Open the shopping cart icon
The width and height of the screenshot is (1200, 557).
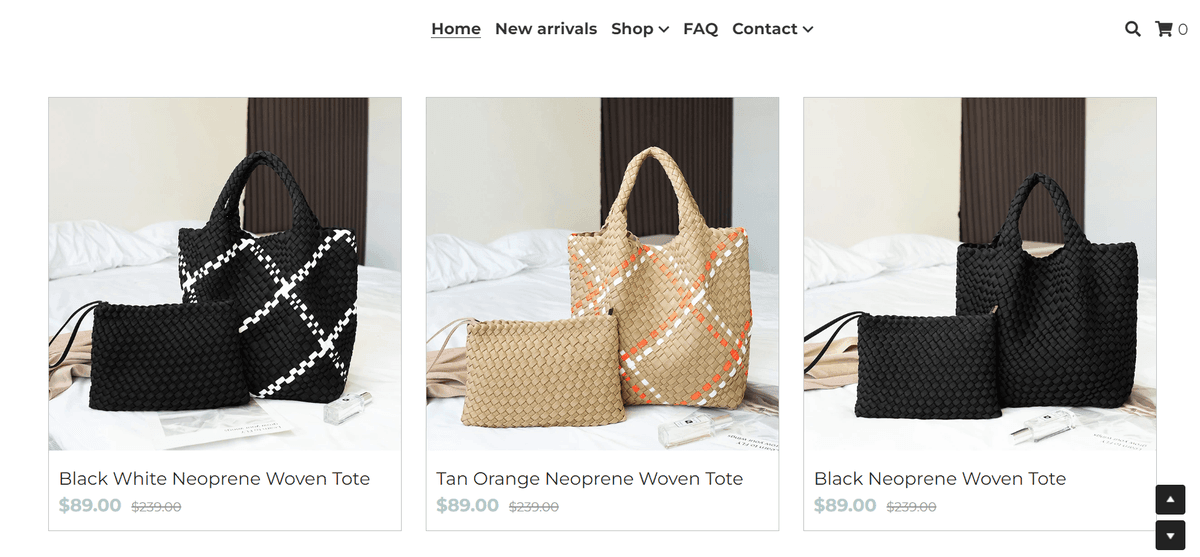tap(1164, 29)
